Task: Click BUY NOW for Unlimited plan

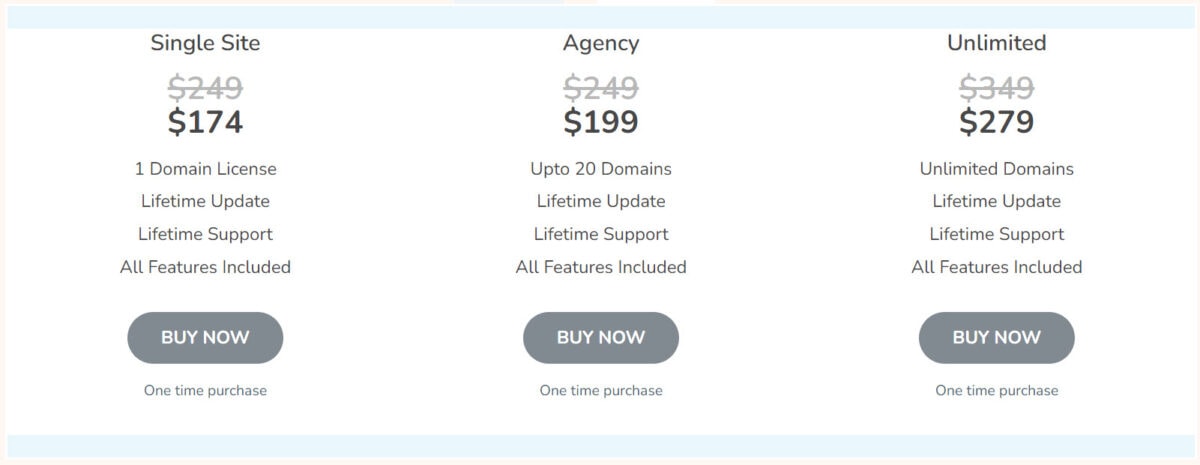Action: click(x=997, y=338)
